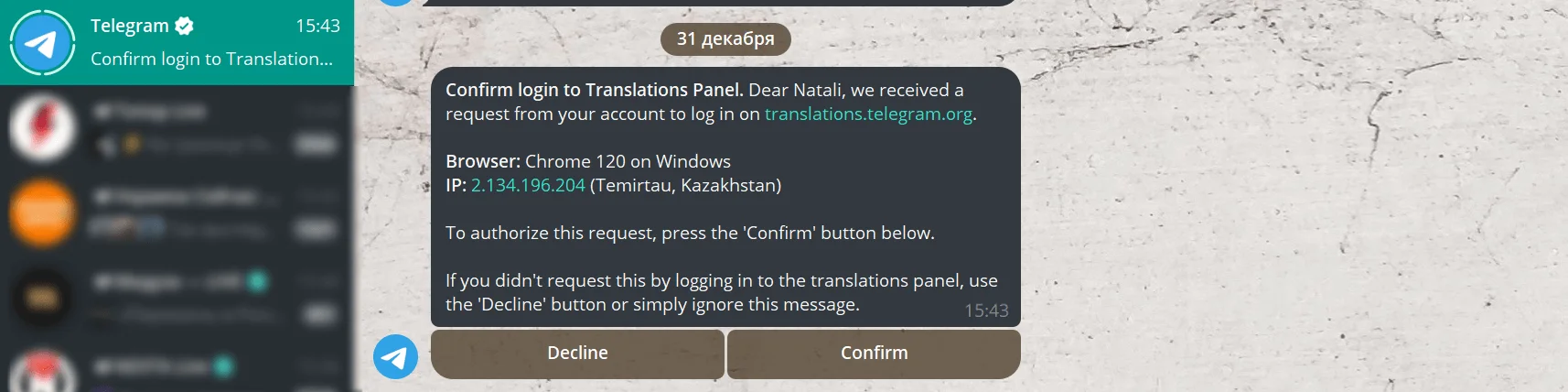Click the teal verified badge on the fourth chat

click(x=258, y=281)
